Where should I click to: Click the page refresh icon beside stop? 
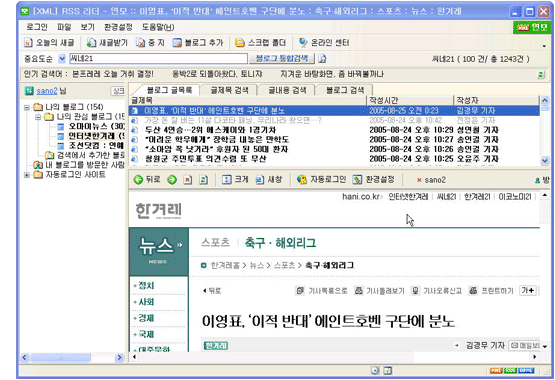coord(203,180)
